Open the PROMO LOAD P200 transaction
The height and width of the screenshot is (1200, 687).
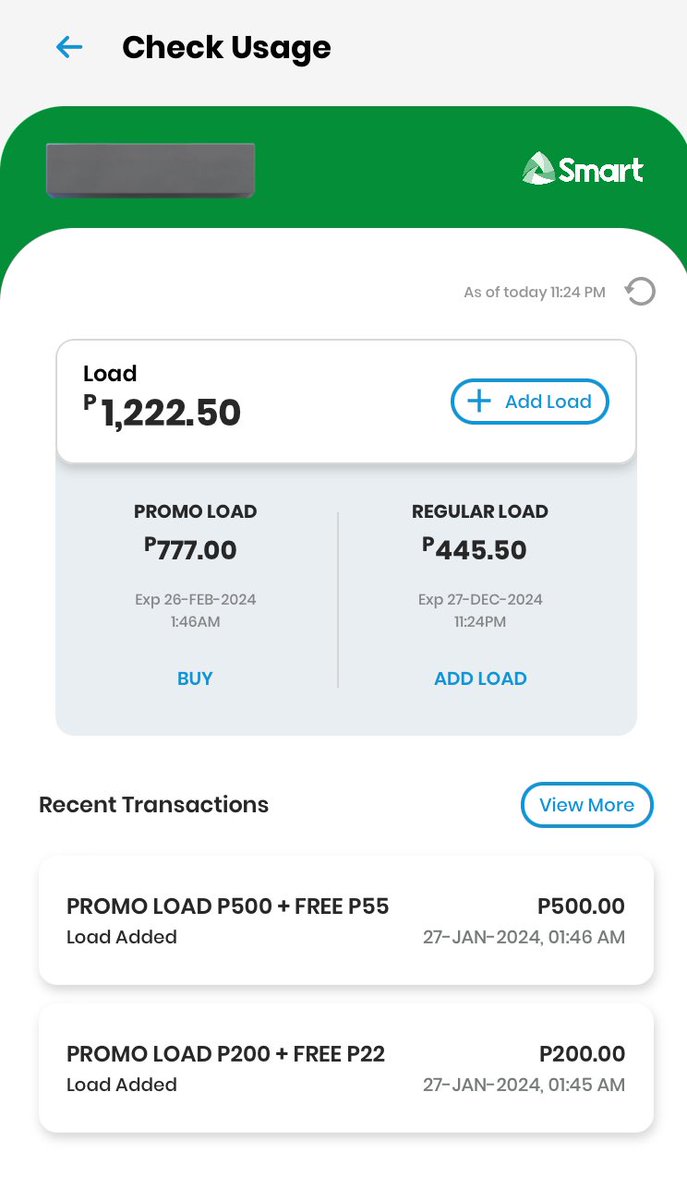tap(346, 1068)
